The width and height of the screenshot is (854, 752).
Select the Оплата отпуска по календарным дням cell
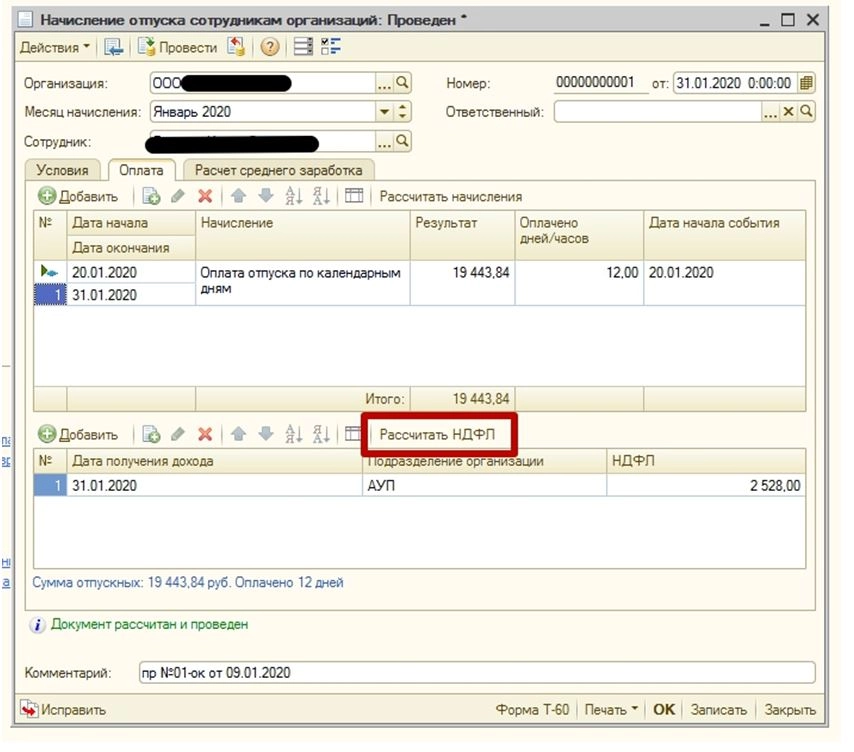pyautogui.click(x=302, y=283)
